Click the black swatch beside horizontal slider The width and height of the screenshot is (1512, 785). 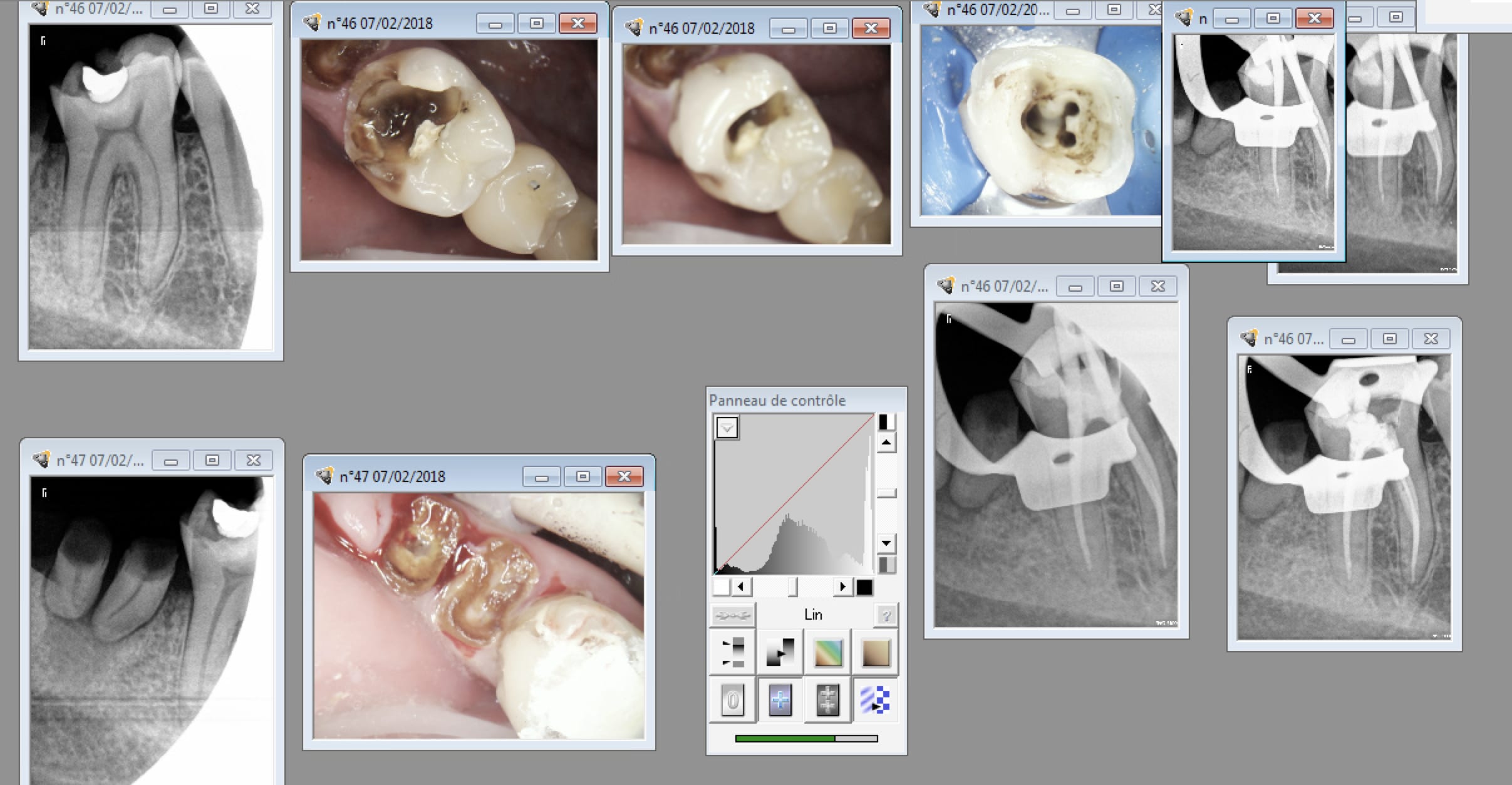(864, 587)
